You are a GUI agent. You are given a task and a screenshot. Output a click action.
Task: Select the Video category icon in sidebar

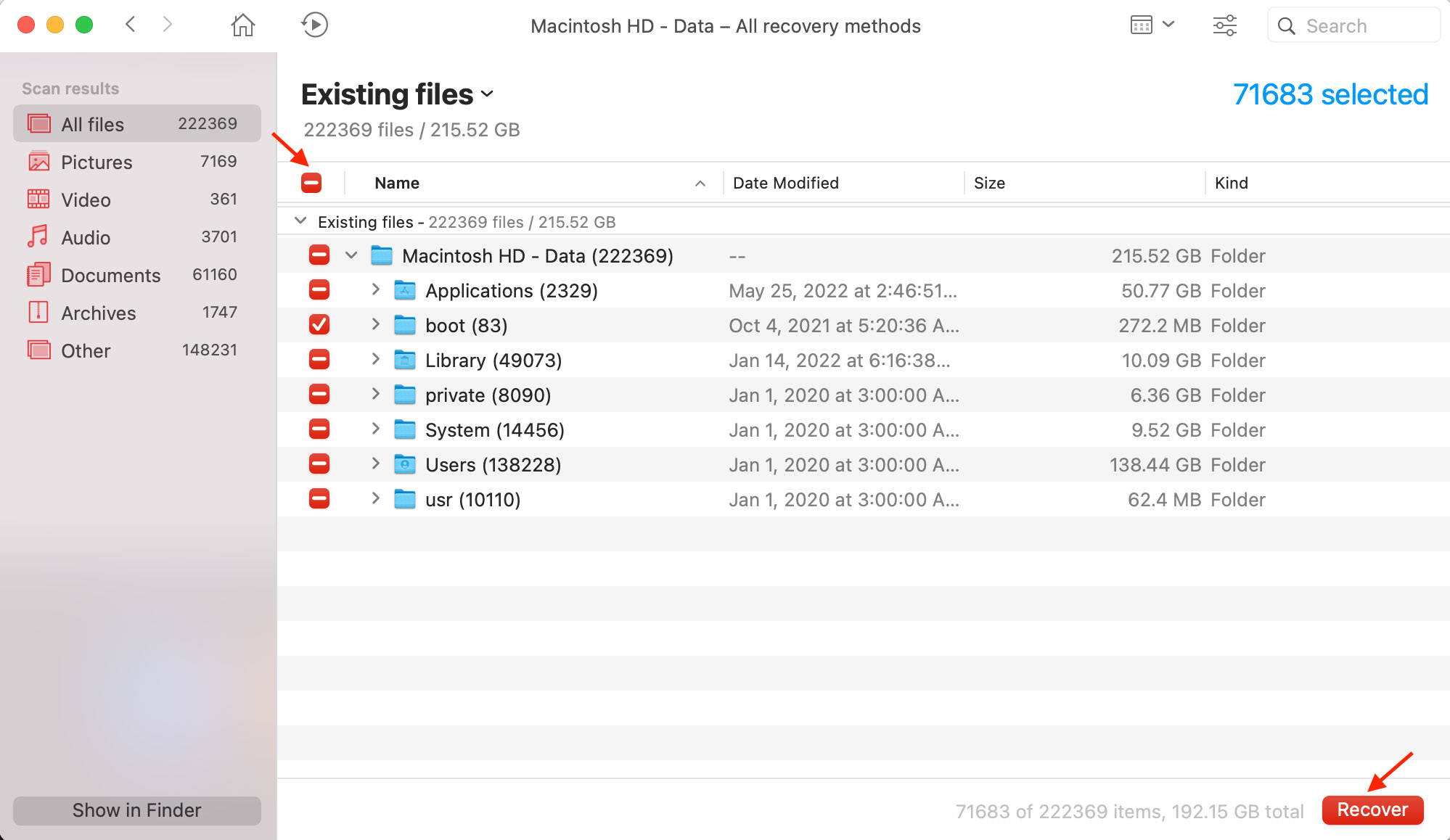click(x=36, y=199)
